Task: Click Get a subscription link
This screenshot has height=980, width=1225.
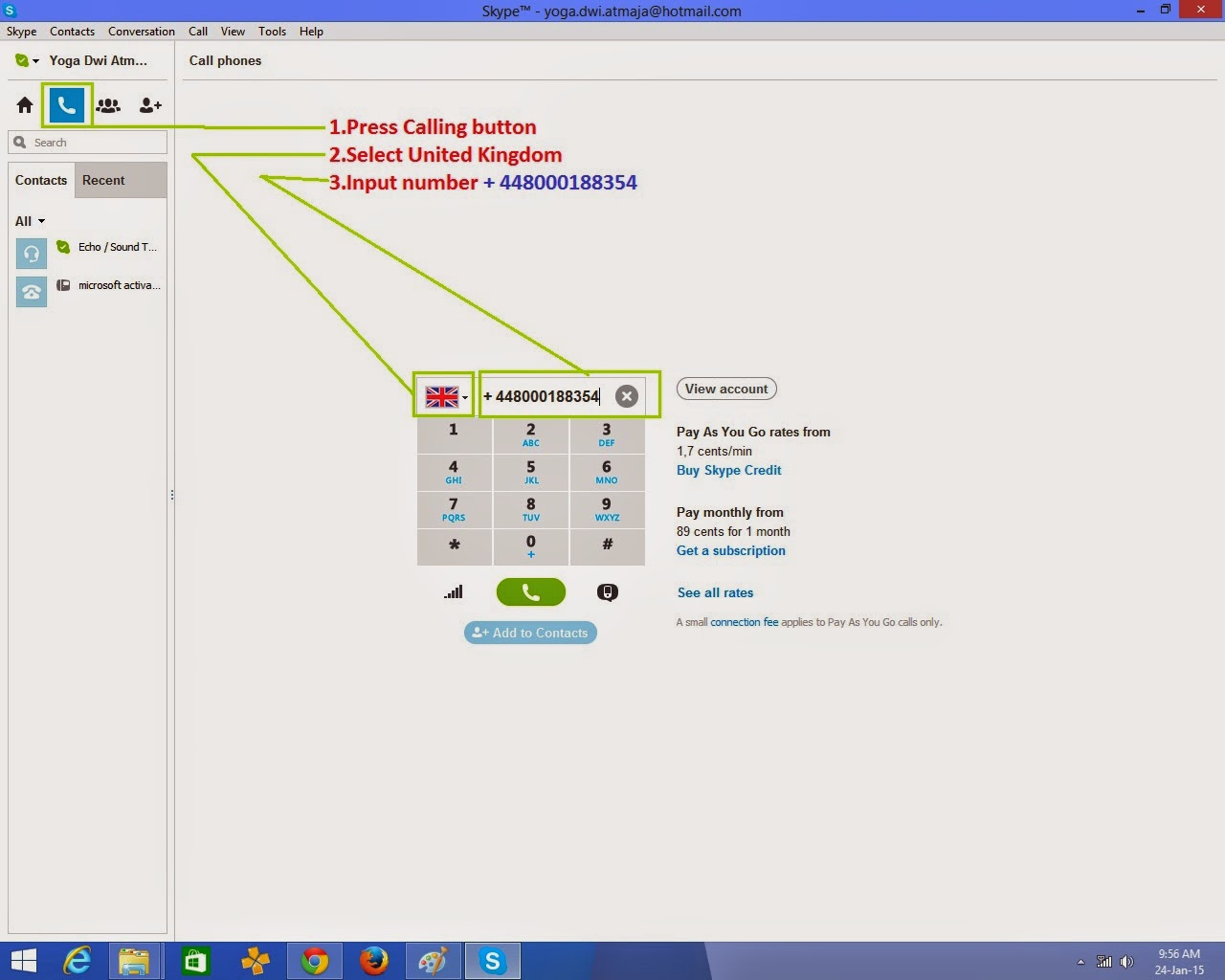Action: point(731,550)
